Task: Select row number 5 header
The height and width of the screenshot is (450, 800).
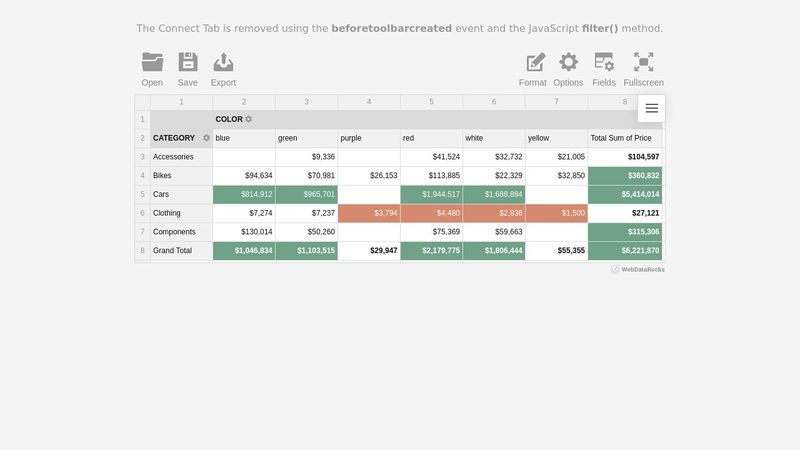Action: coord(142,194)
